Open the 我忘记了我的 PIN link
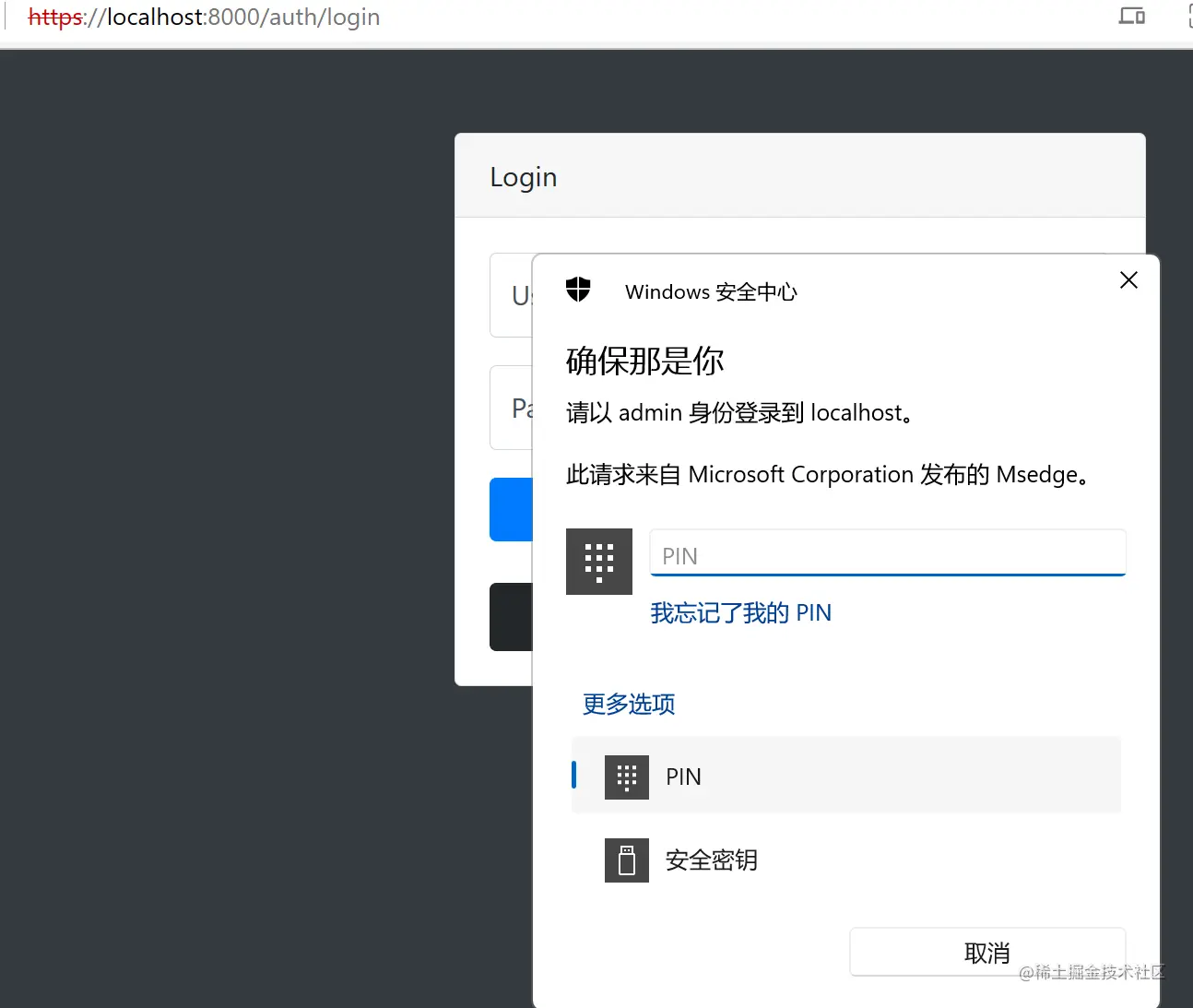Screen dimensions: 1193x1008 tap(741, 612)
